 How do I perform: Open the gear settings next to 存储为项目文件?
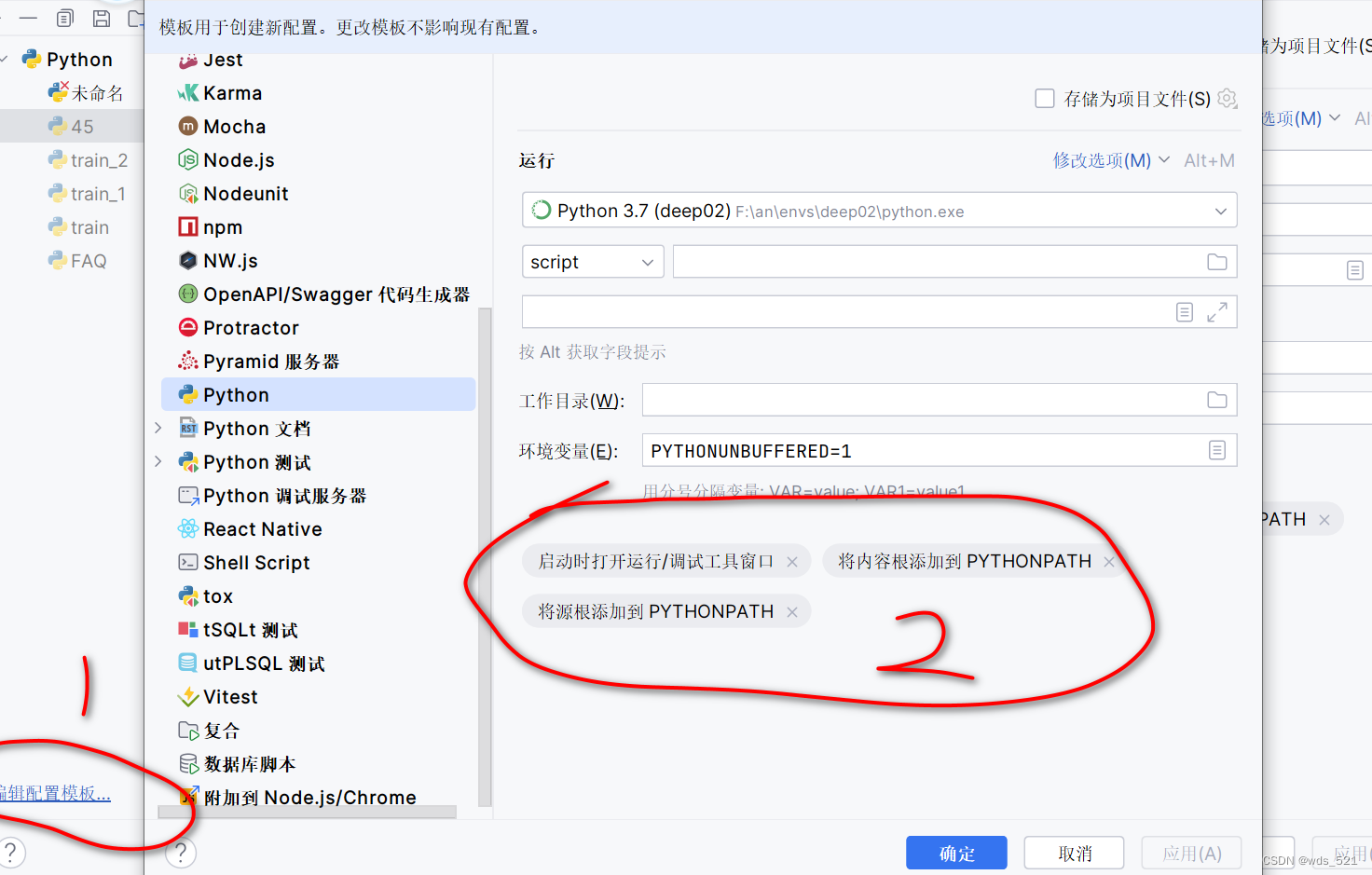pos(1228,99)
